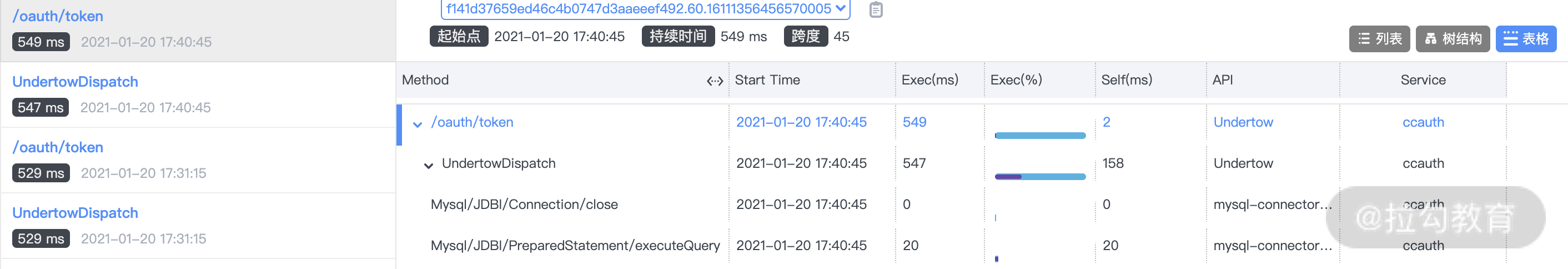Open /oauth/token link in the span table

click(472, 122)
